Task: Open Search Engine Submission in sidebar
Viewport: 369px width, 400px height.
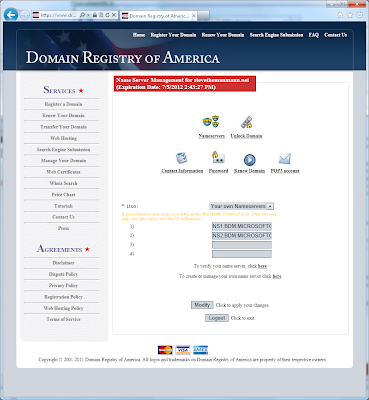Action: point(63,150)
